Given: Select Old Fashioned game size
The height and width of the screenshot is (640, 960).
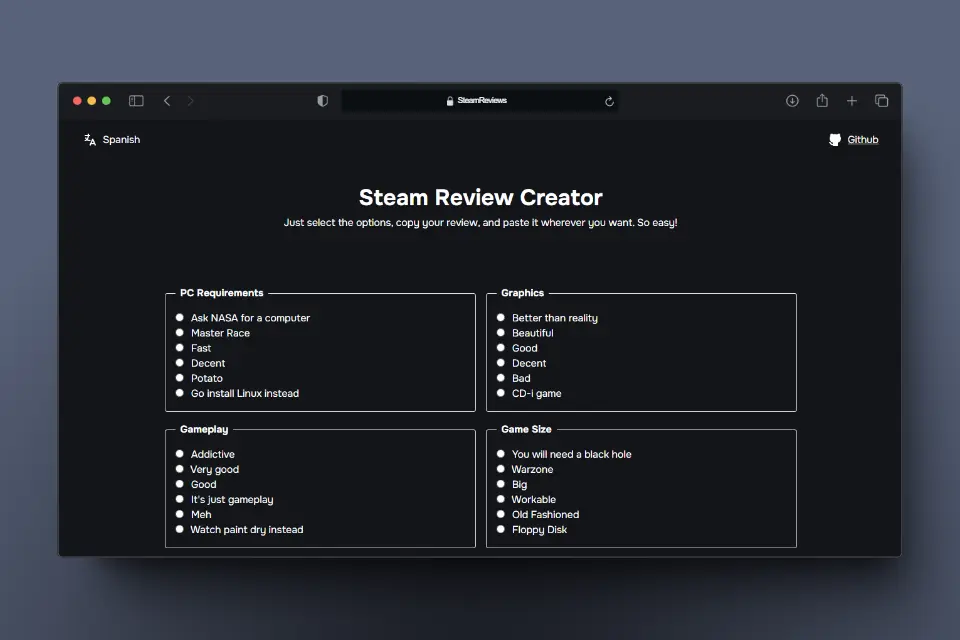Looking at the screenshot, I should [x=501, y=514].
